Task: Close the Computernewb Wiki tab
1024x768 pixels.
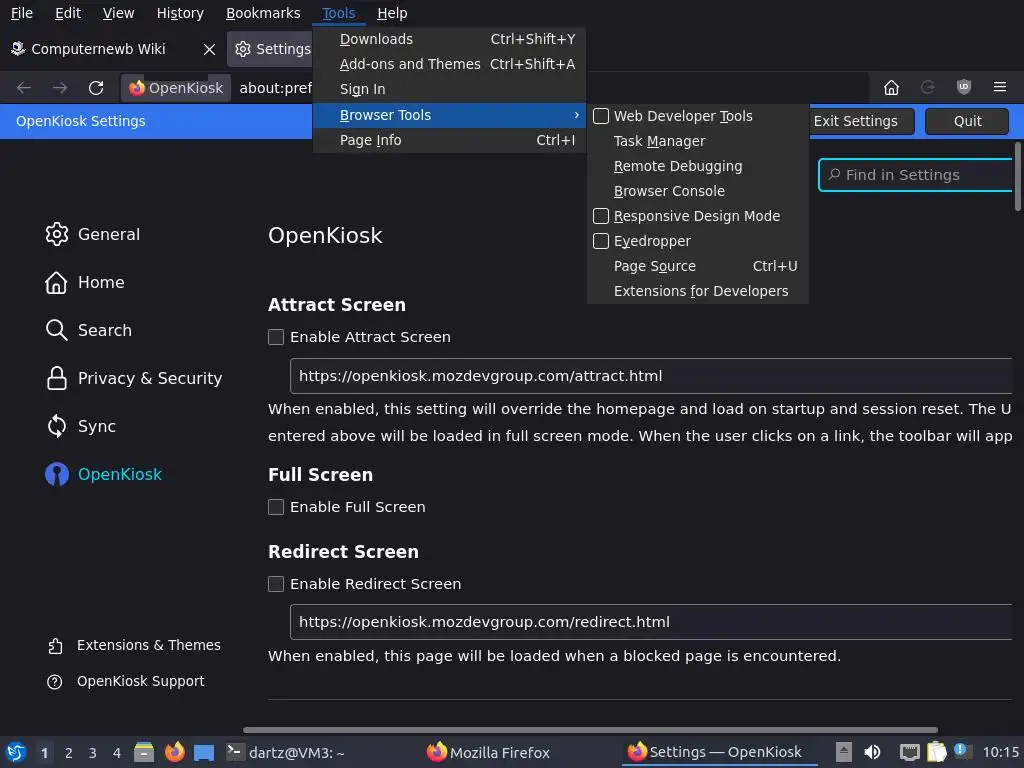Action: (209, 49)
